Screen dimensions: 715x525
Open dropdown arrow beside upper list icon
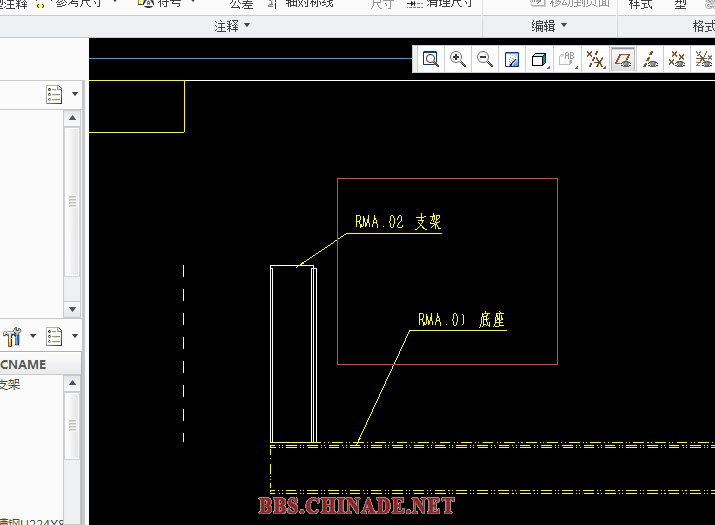(x=74, y=95)
